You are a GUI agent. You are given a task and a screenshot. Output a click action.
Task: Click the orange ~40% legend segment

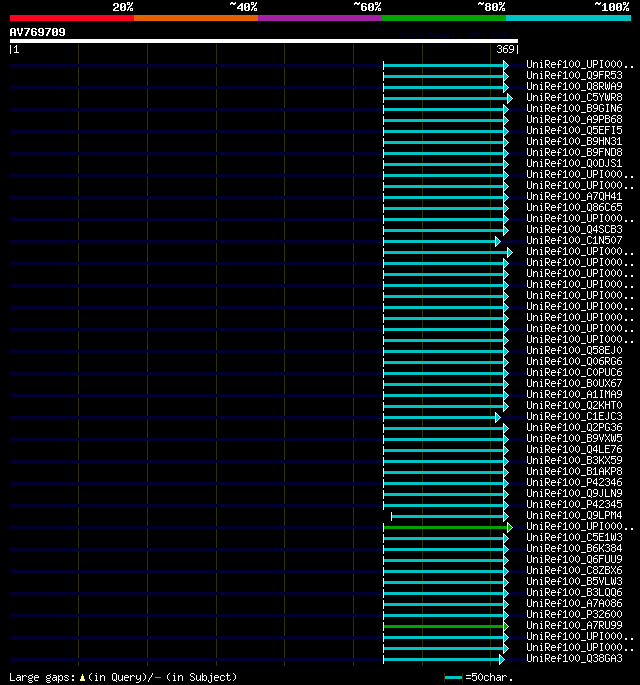[196, 18]
